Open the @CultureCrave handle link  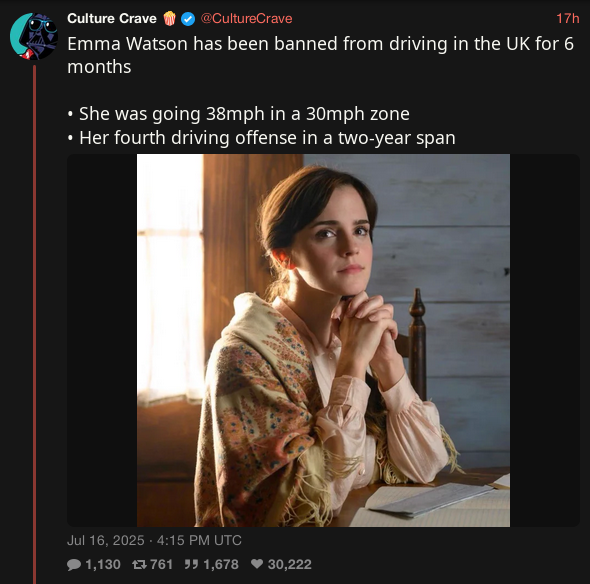point(246,18)
